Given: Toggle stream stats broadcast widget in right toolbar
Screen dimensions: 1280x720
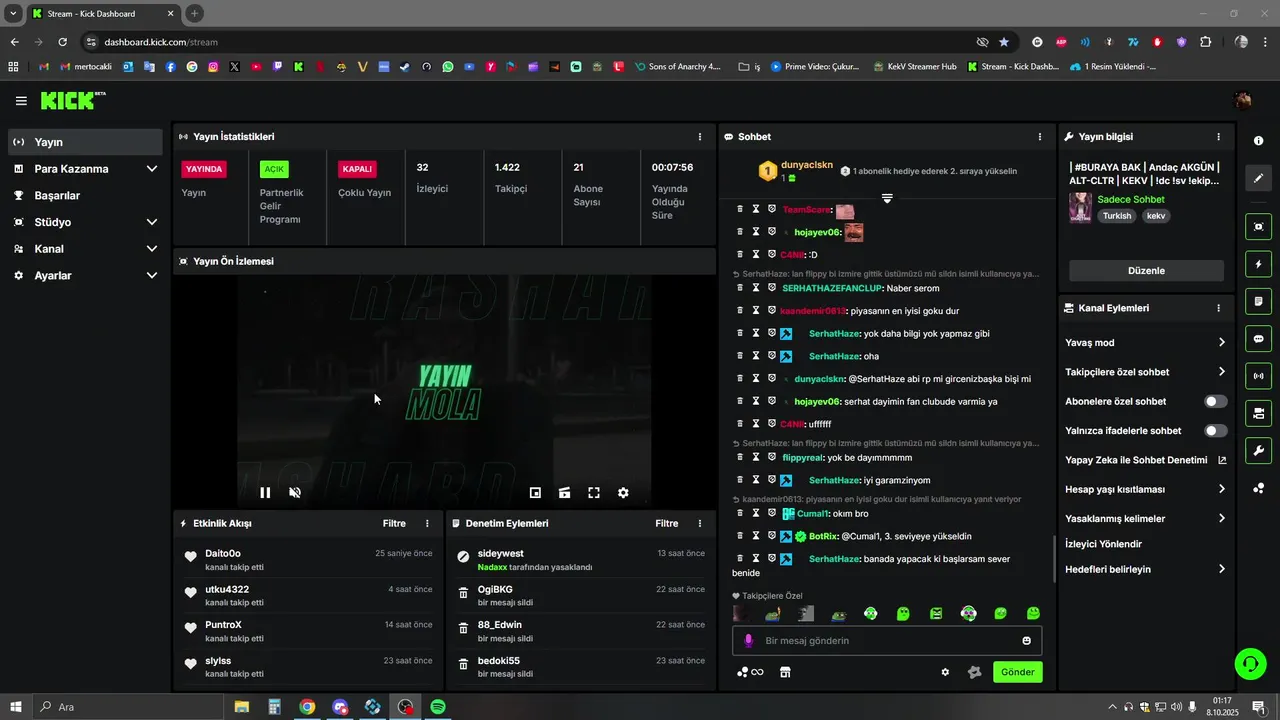Looking at the screenshot, I should (1259, 376).
